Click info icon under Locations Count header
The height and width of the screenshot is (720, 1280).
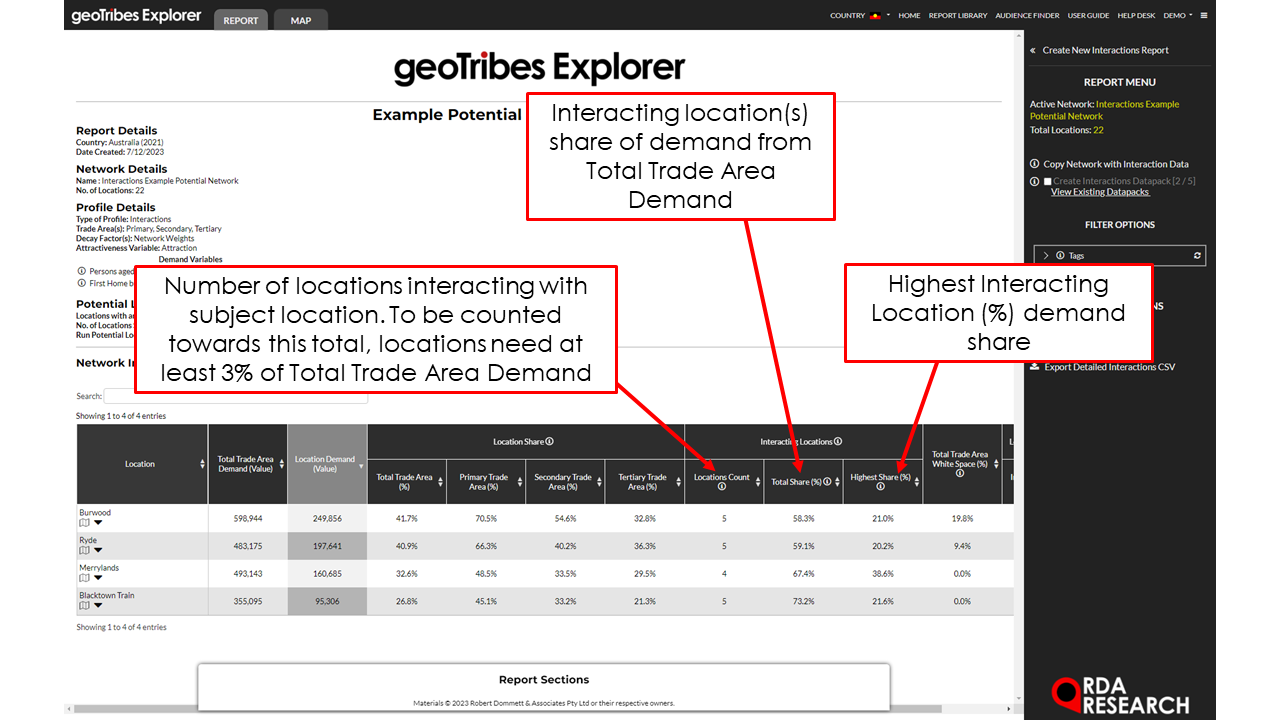click(x=722, y=487)
